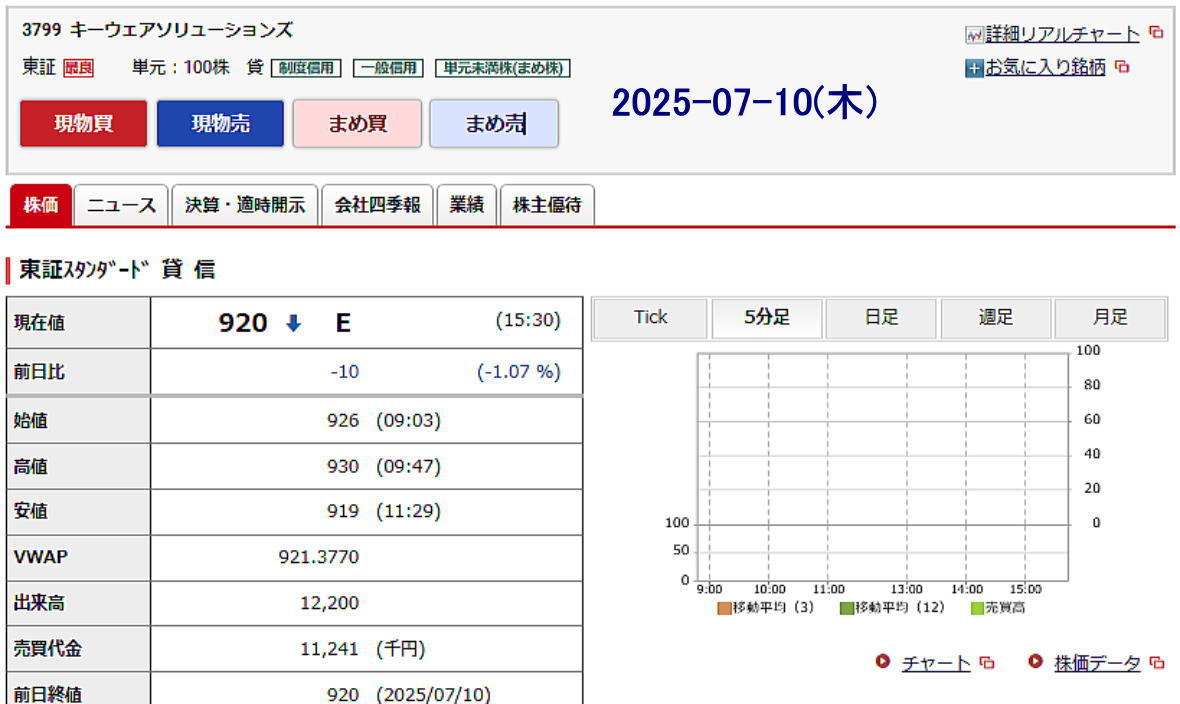
Task: Click the time stamp (15:30)
Action: tap(528, 321)
